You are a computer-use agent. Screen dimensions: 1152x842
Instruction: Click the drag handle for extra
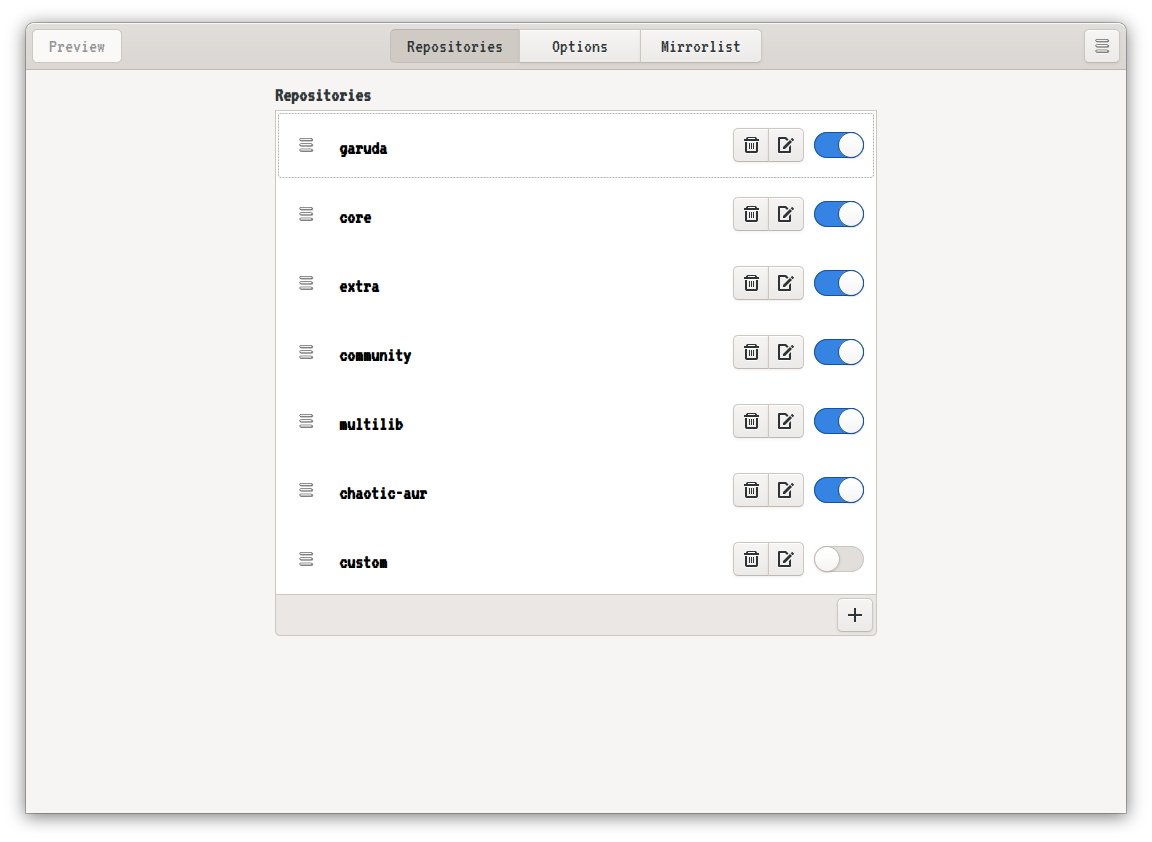(x=306, y=283)
